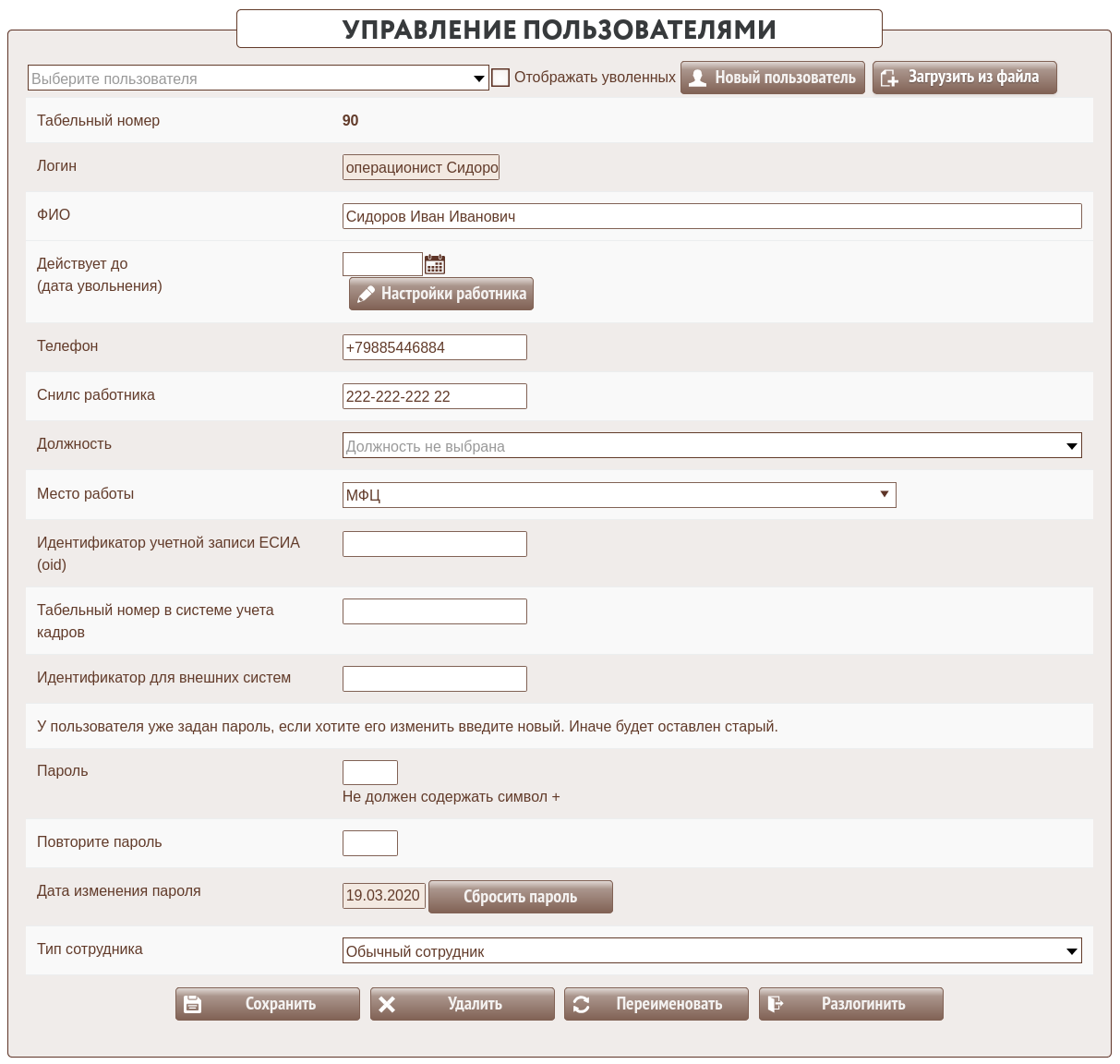Enable Отображать уволенных checkbox
This screenshot has width=1120, height=1064.
(x=500, y=78)
